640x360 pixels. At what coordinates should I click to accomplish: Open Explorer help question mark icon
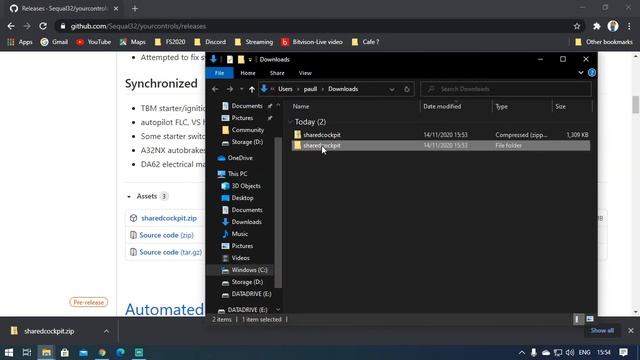coord(591,73)
